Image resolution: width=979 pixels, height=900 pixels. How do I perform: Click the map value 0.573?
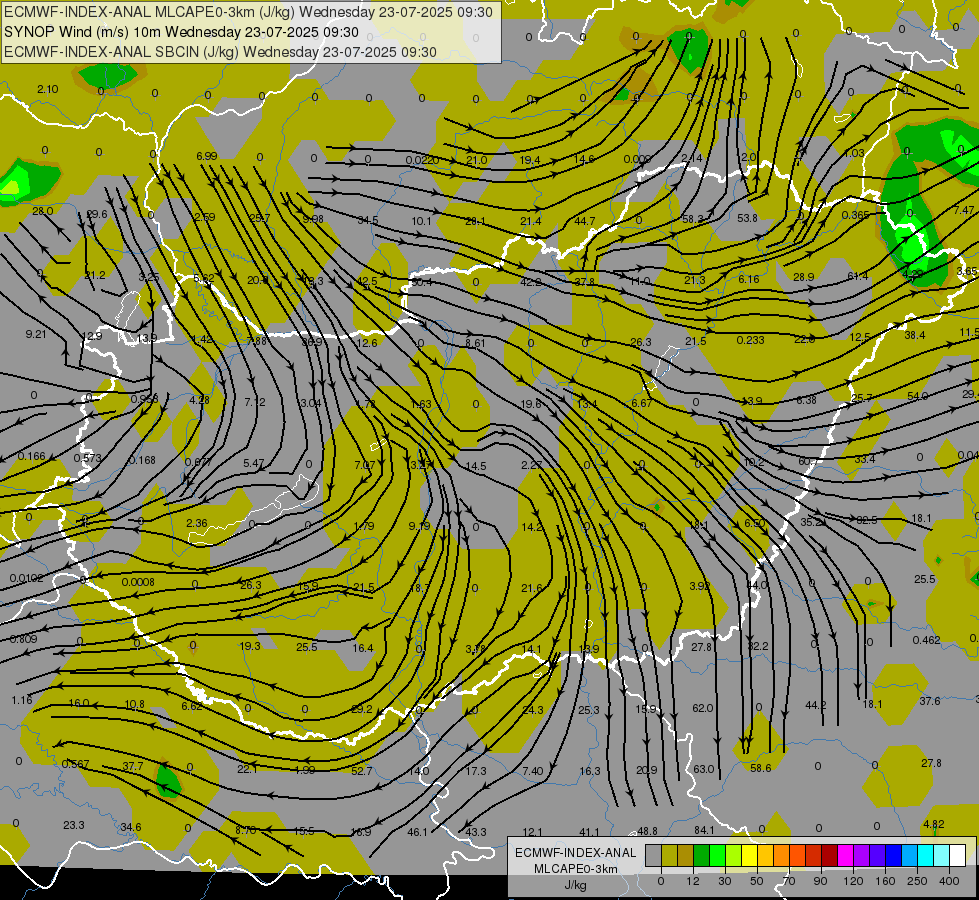click(x=87, y=458)
